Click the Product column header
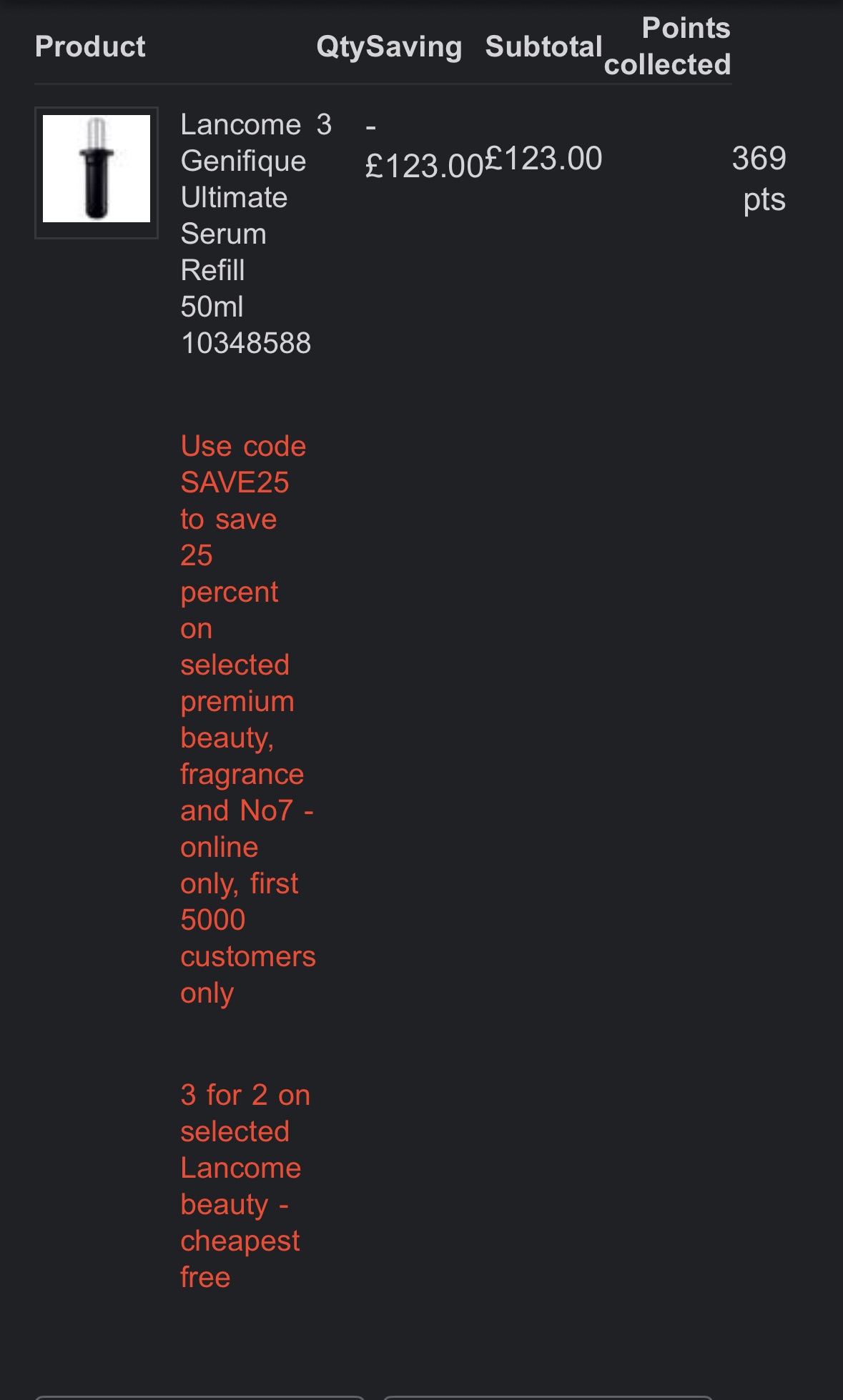This screenshot has width=843, height=1400. coord(90,46)
